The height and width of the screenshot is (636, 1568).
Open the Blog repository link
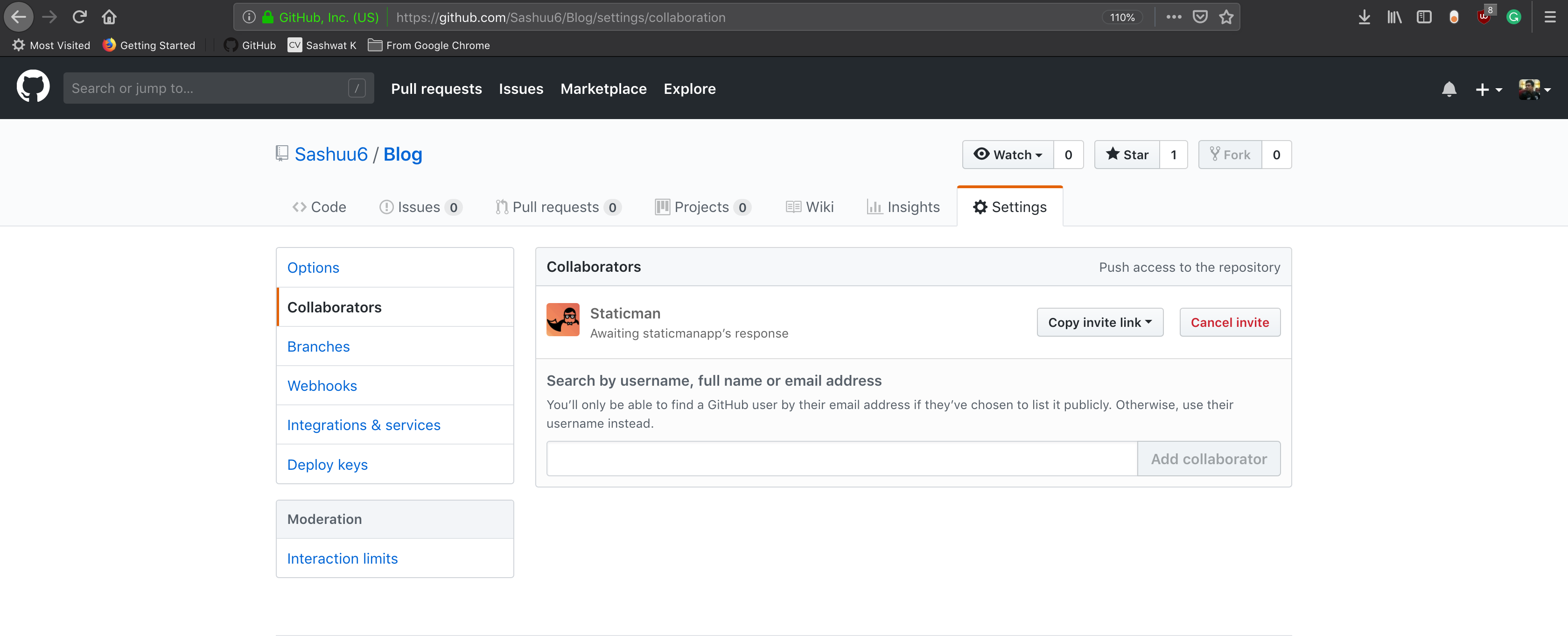point(402,155)
